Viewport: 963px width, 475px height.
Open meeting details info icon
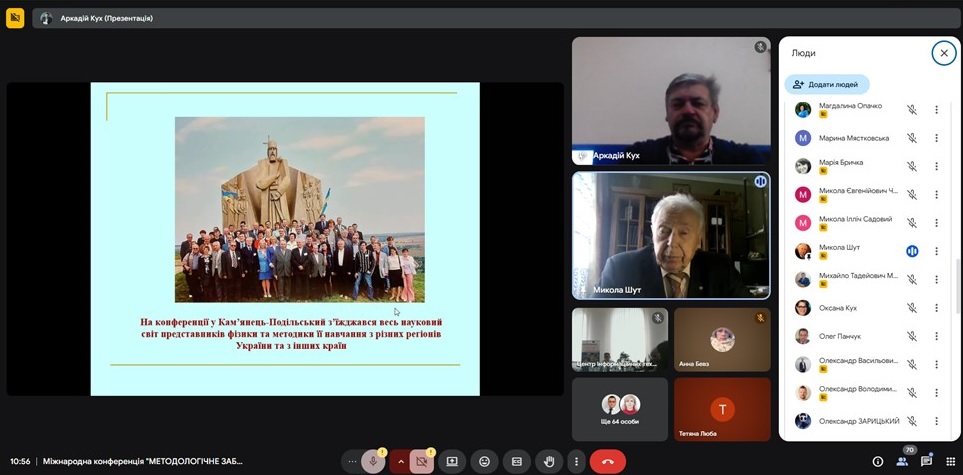point(878,461)
